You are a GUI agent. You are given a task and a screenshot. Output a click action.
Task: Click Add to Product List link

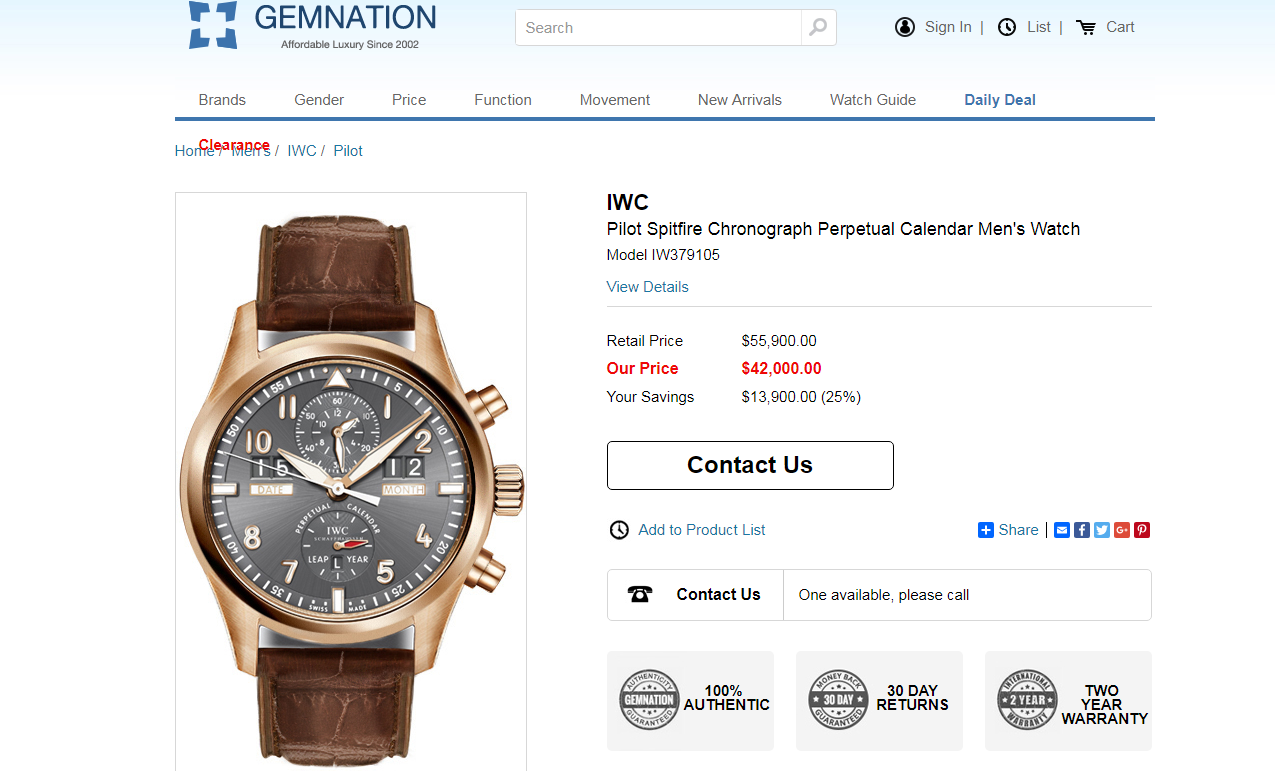(x=701, y=530)
